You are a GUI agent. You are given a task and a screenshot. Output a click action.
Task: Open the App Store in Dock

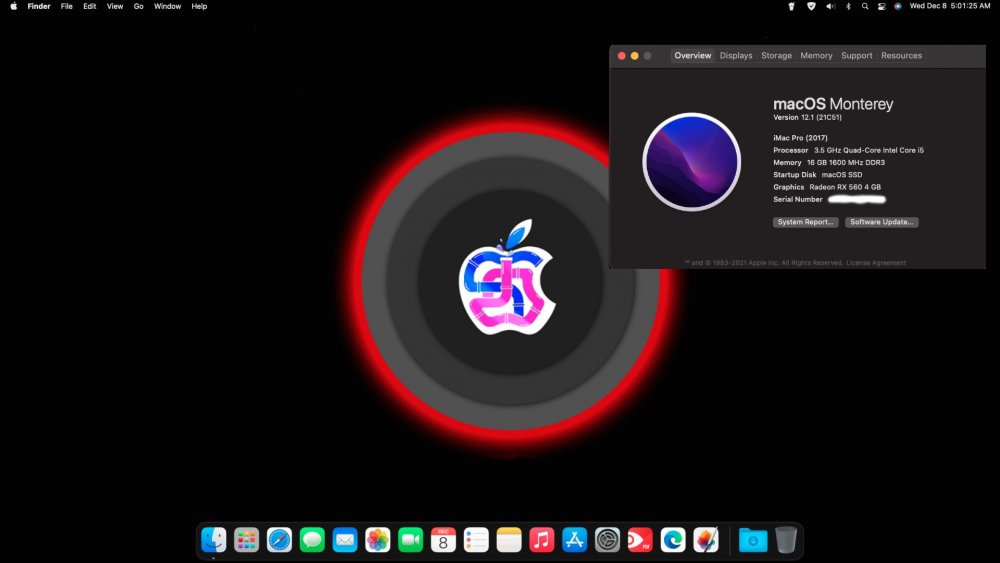tap(575, 540)
